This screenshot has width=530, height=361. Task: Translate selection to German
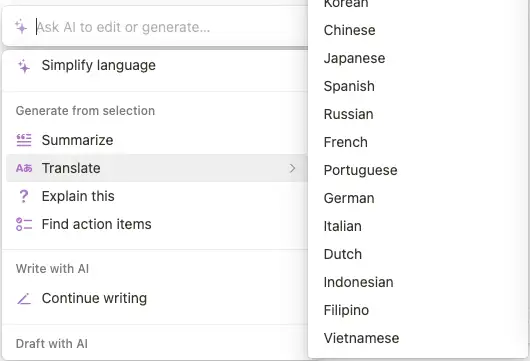pyautogui.click(x=349, y=198)
